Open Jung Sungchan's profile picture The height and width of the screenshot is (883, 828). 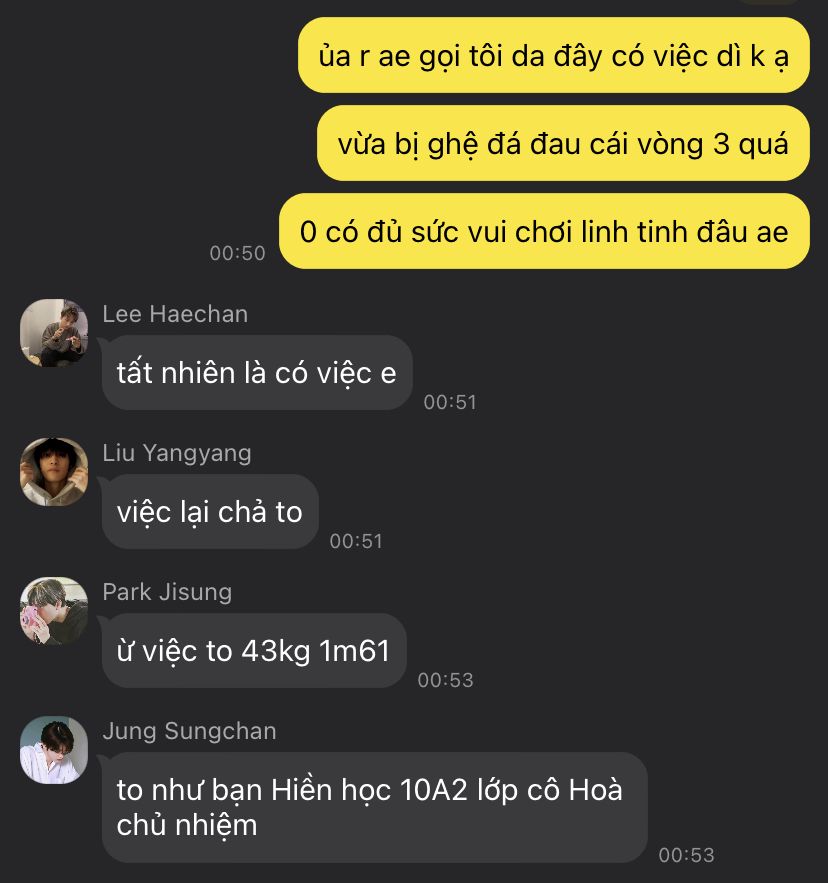(54, 750)
